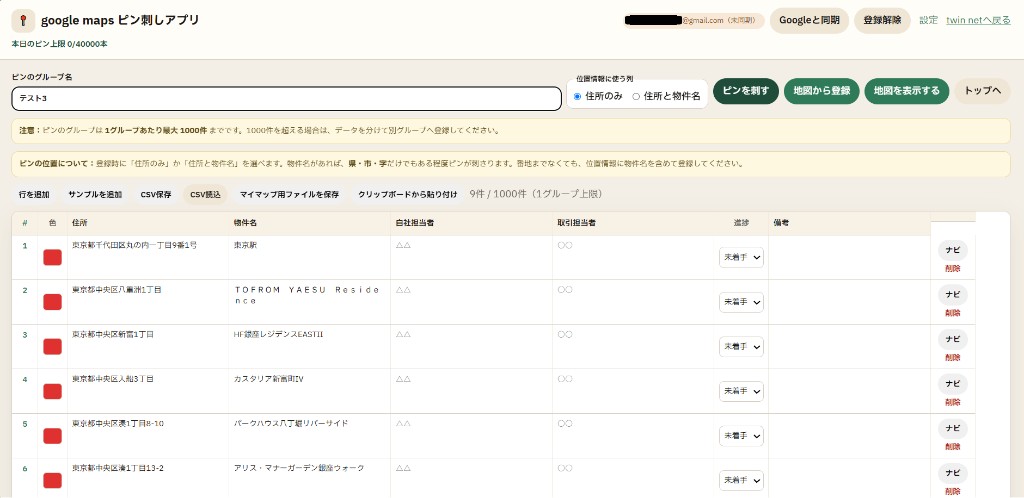Screen dimensions: 1024x498
Task: Delete row 2 with 削除
Action: [x=952, y=313]
